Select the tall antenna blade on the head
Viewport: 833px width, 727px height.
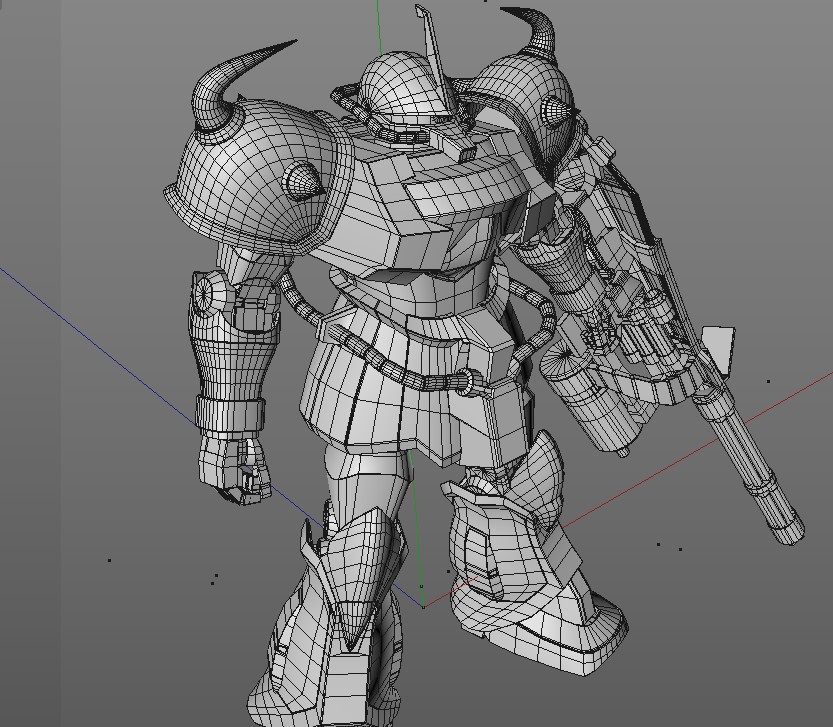[x=437, y=58]
